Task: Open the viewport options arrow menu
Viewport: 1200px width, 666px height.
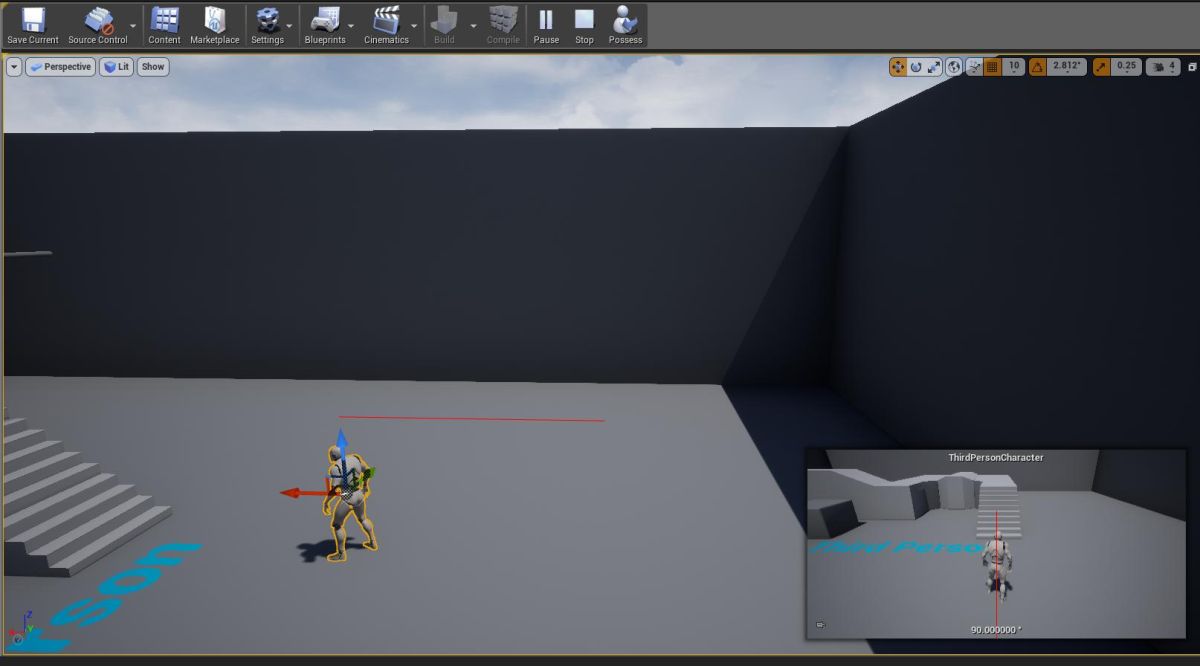Action: 14,67
